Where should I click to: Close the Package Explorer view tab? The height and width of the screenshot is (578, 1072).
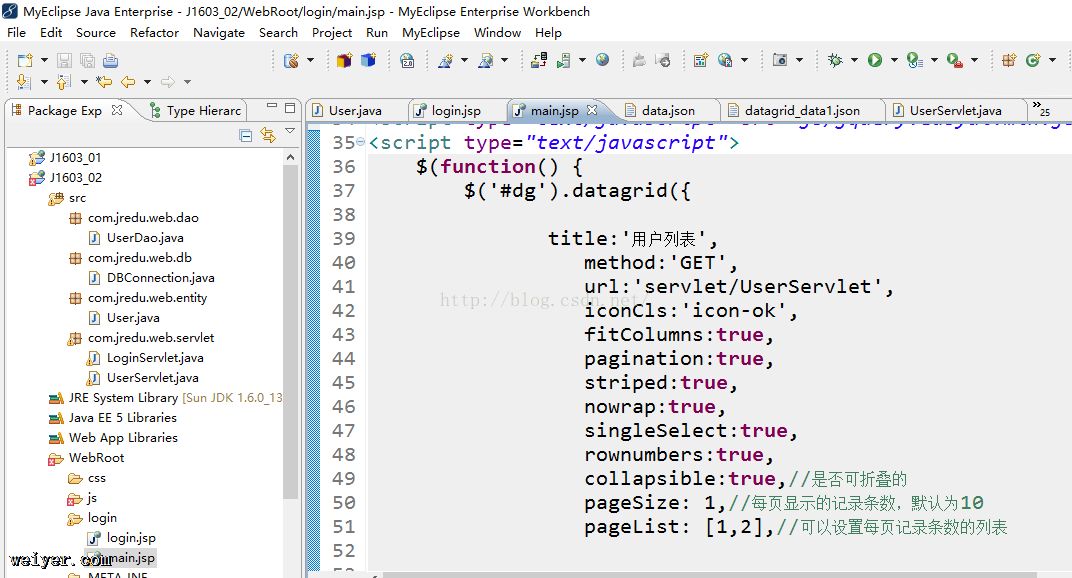[x=117, y=109]
